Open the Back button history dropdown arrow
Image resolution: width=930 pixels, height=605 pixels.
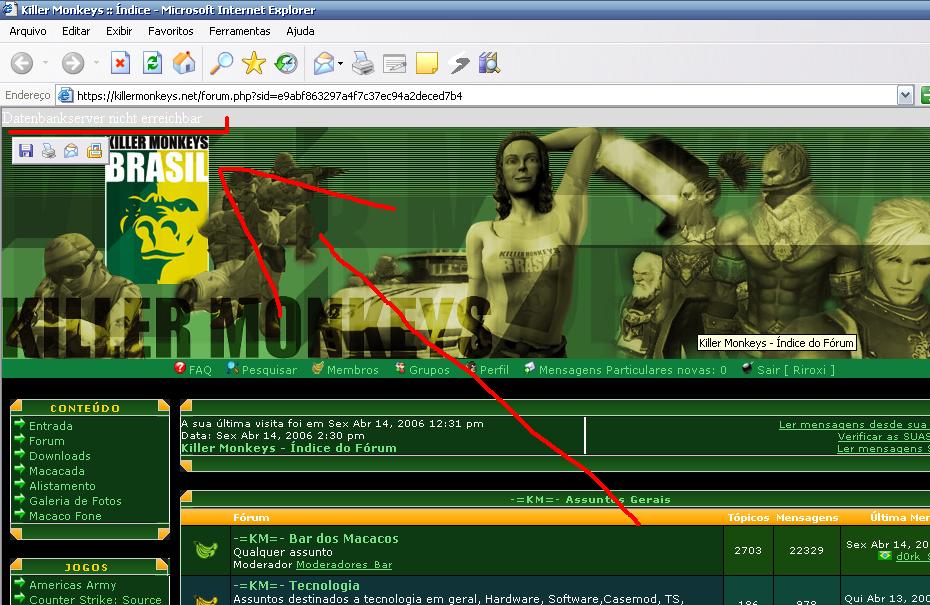point(45,64)
